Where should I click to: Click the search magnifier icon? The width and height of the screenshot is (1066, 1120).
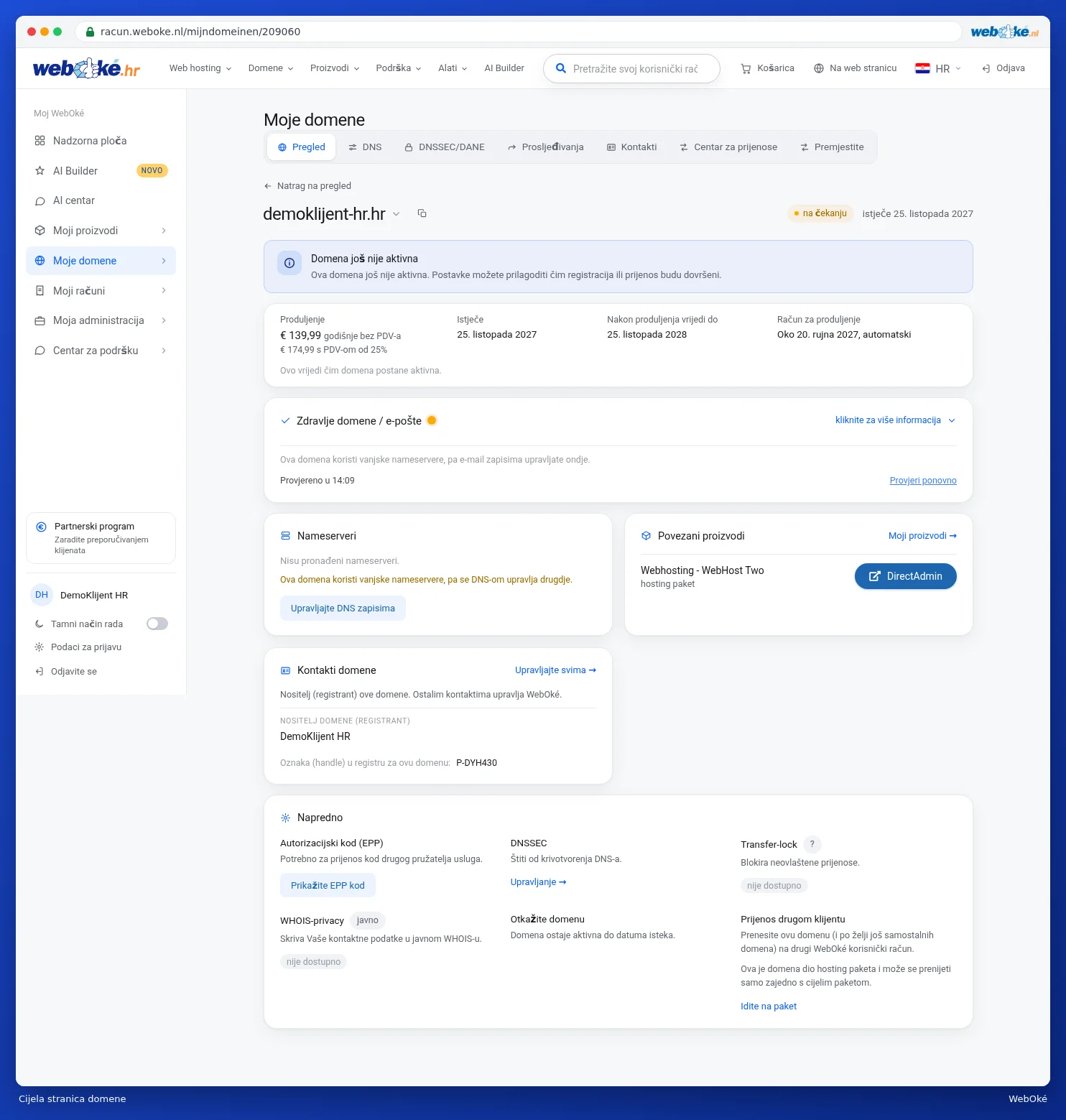point(561,68)
